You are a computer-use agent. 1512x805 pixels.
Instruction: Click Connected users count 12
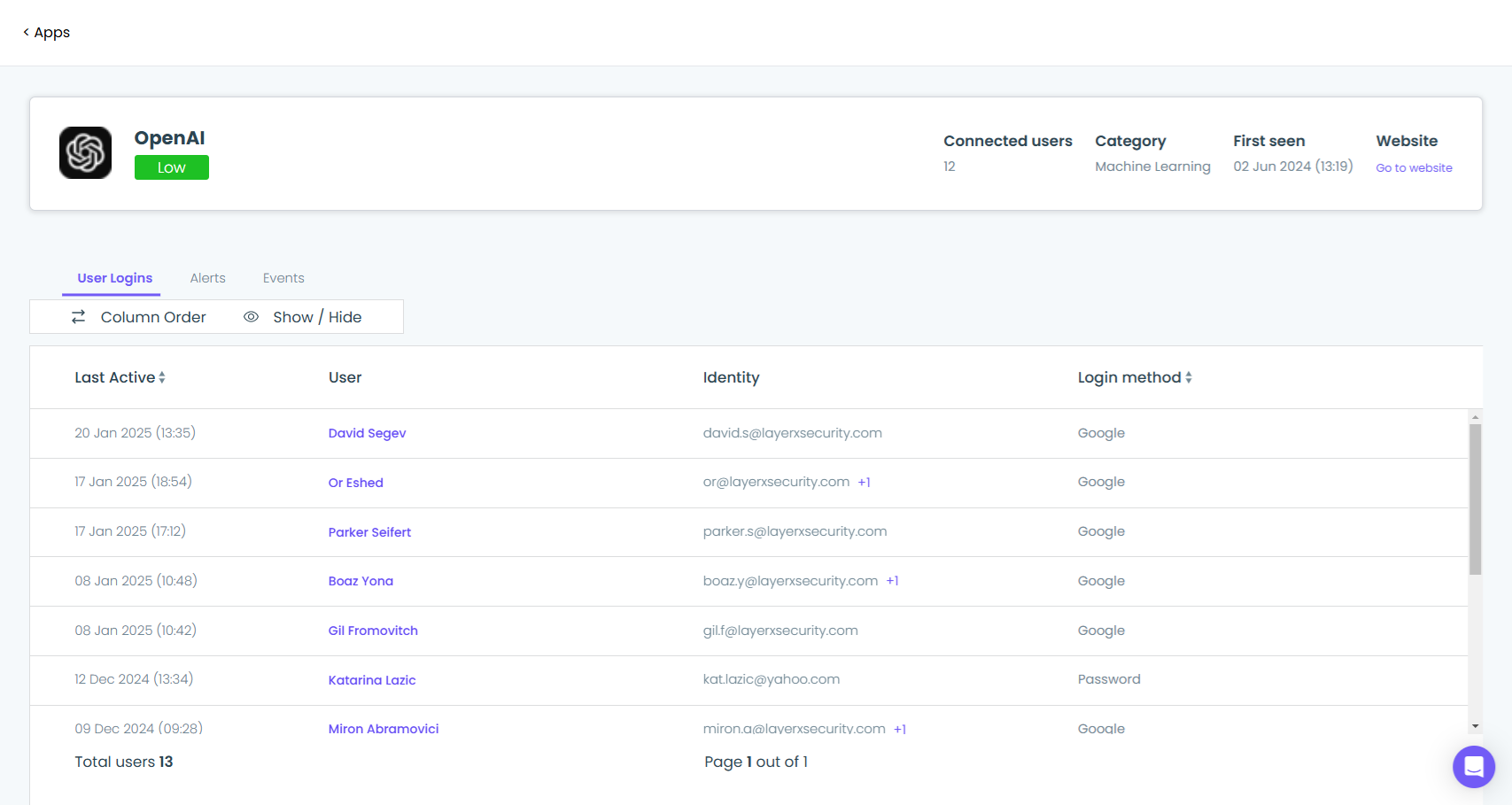click(950, 166)
